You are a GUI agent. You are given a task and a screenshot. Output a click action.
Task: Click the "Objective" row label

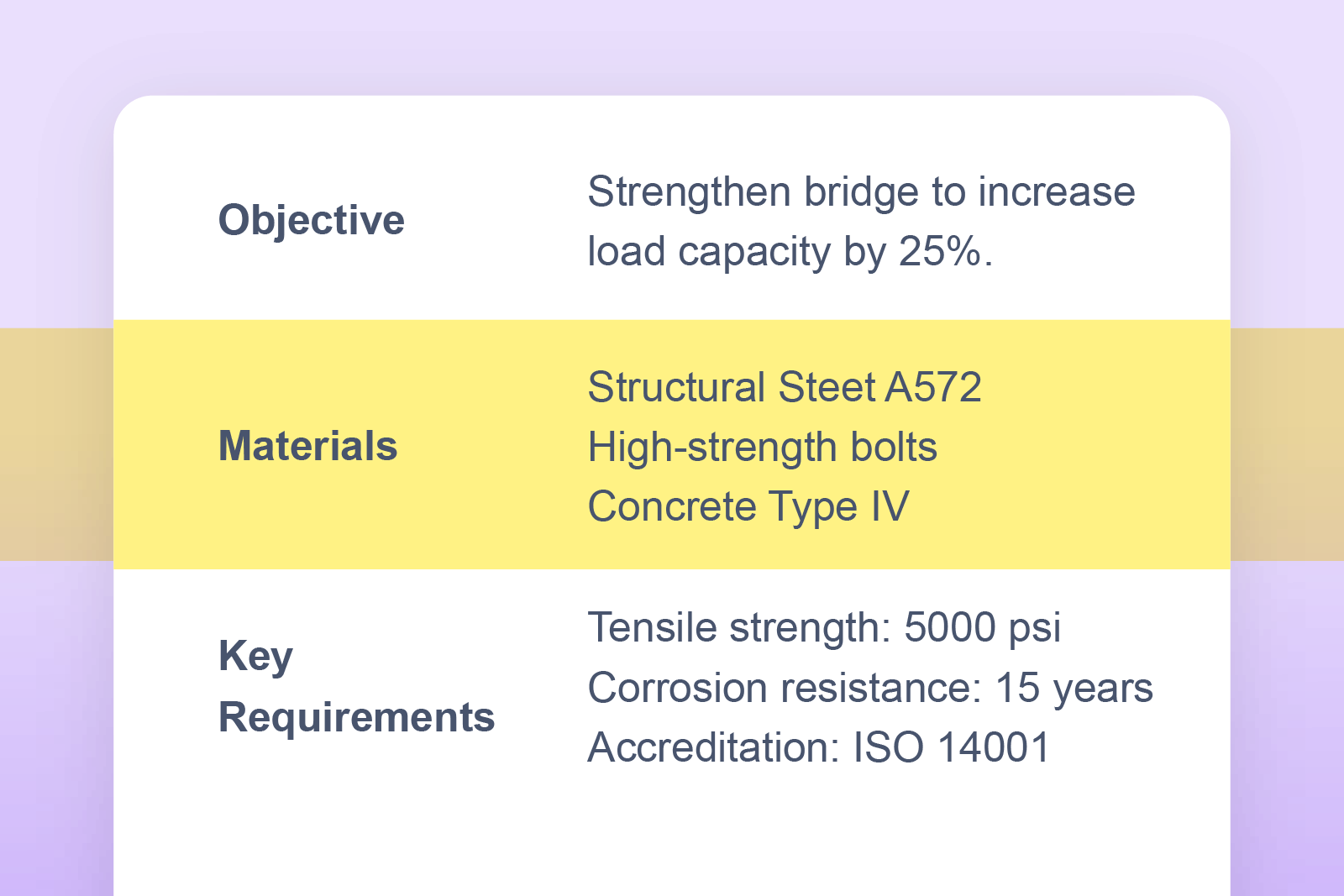[311, 220]
